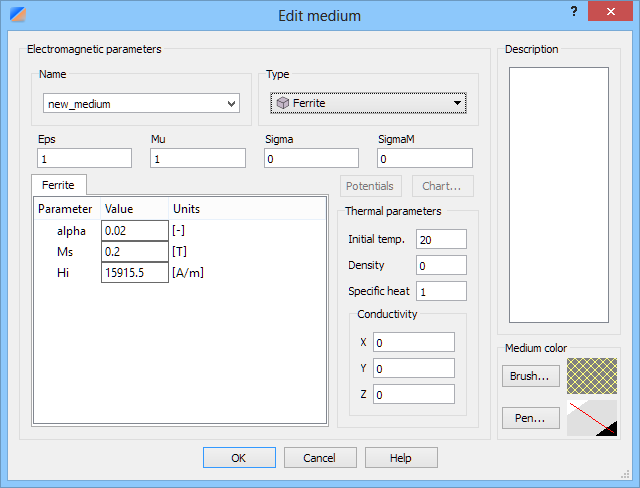Screen dimensions: 640x488
Task: Click the Hi value field 15915.5
Action: click(x=135, y=272)
